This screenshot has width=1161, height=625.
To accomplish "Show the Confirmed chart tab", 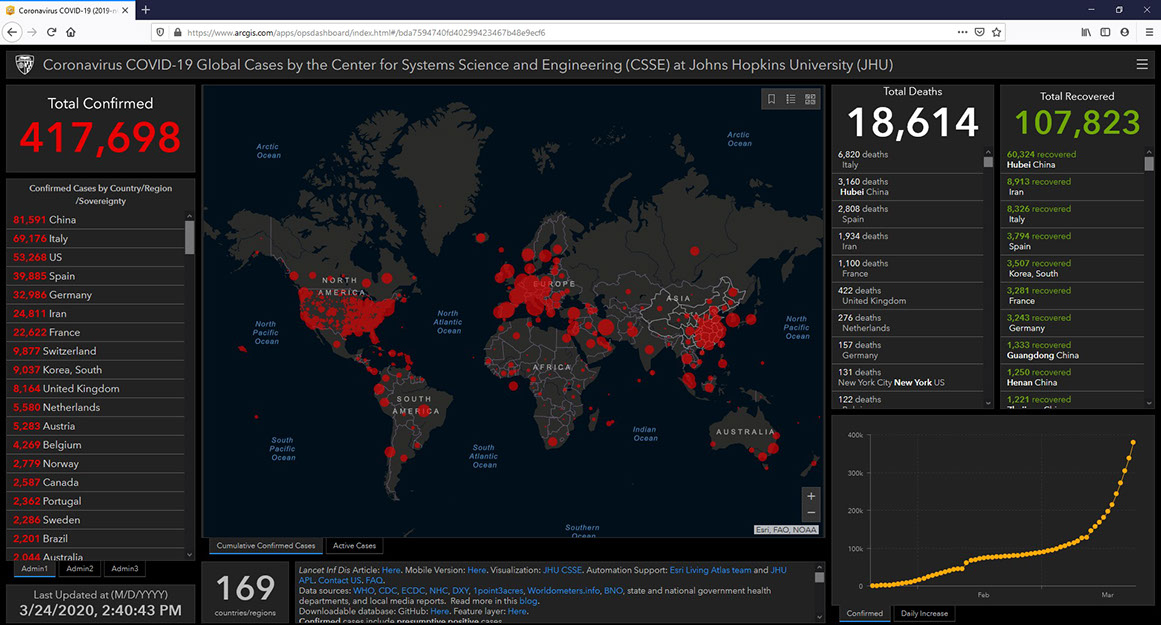I will 865,613.
